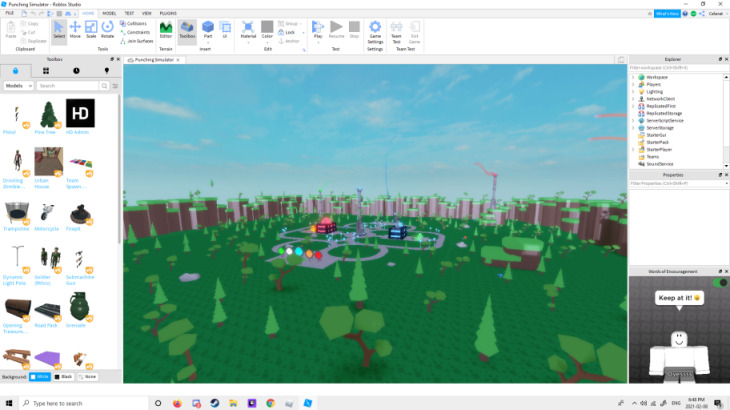Switch to the VIEW ribbon tab

pos(146,13)
